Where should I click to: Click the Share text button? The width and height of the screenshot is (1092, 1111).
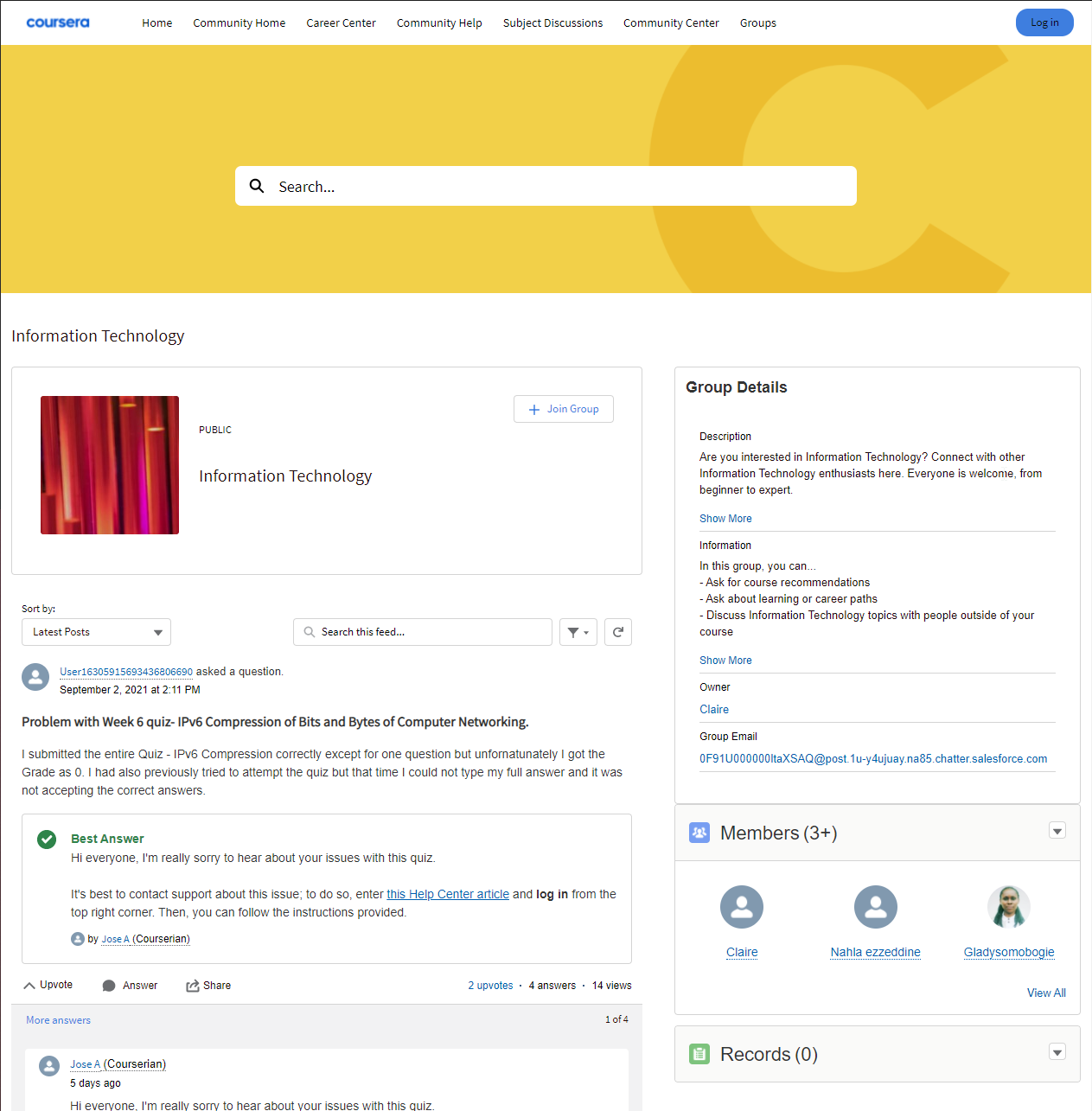pos(217,986)
